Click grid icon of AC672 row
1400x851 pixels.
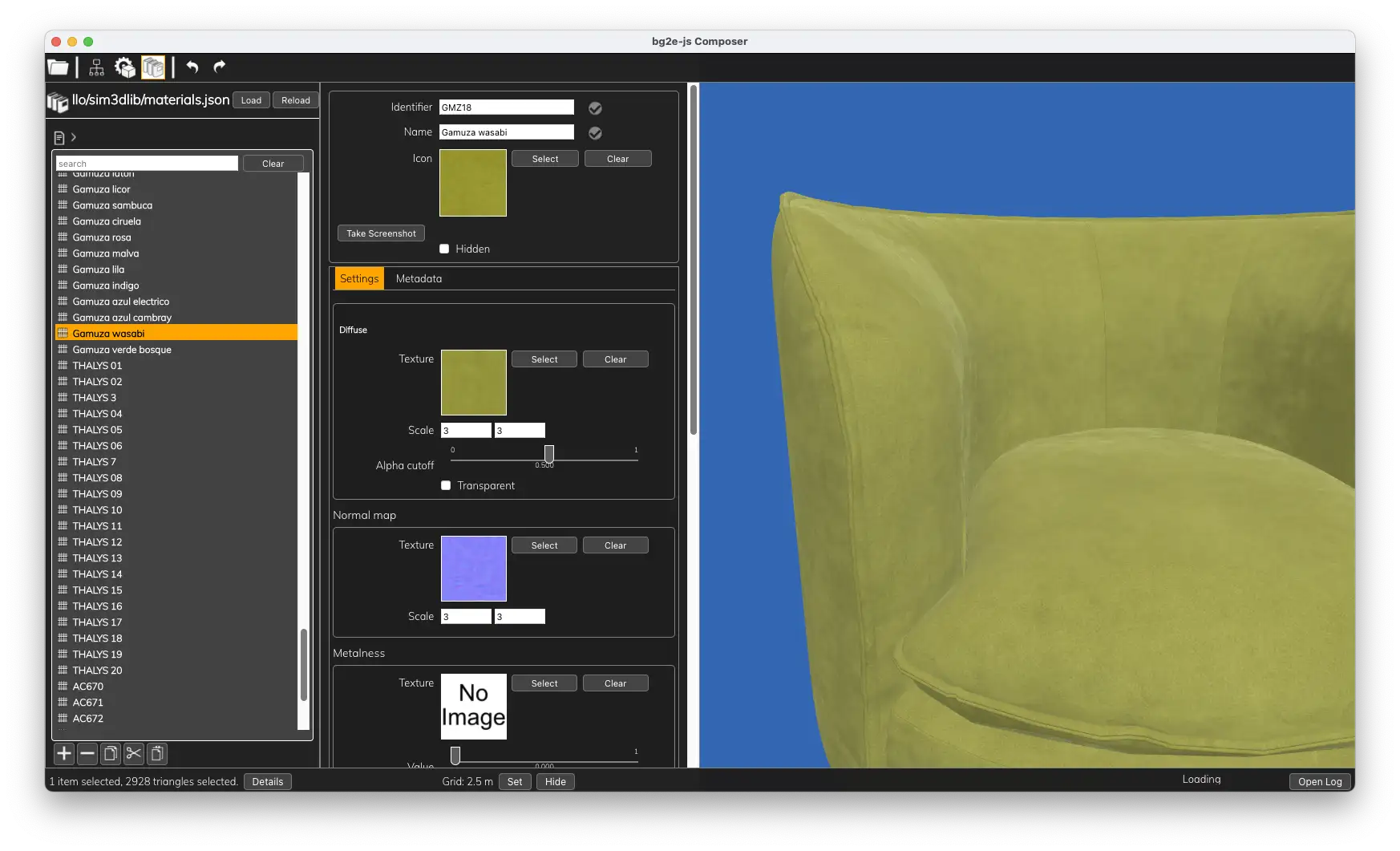coord(63,719)
